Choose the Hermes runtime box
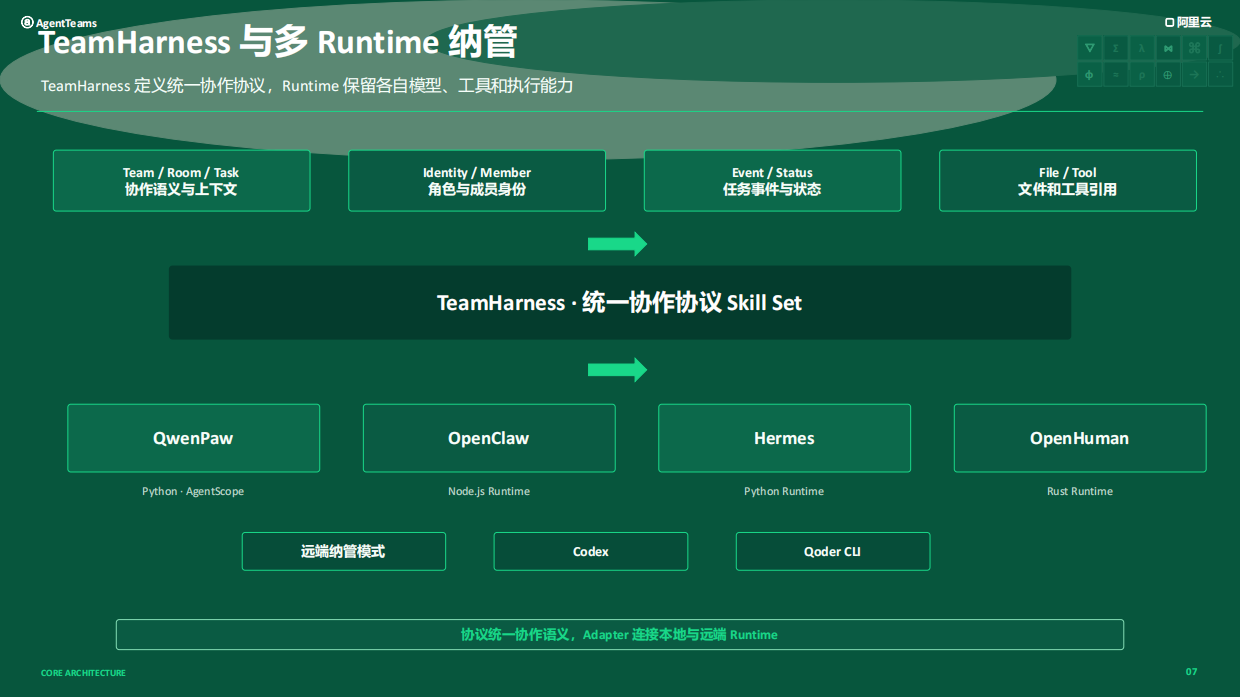The image size is (1240, 697). [784, 438]
